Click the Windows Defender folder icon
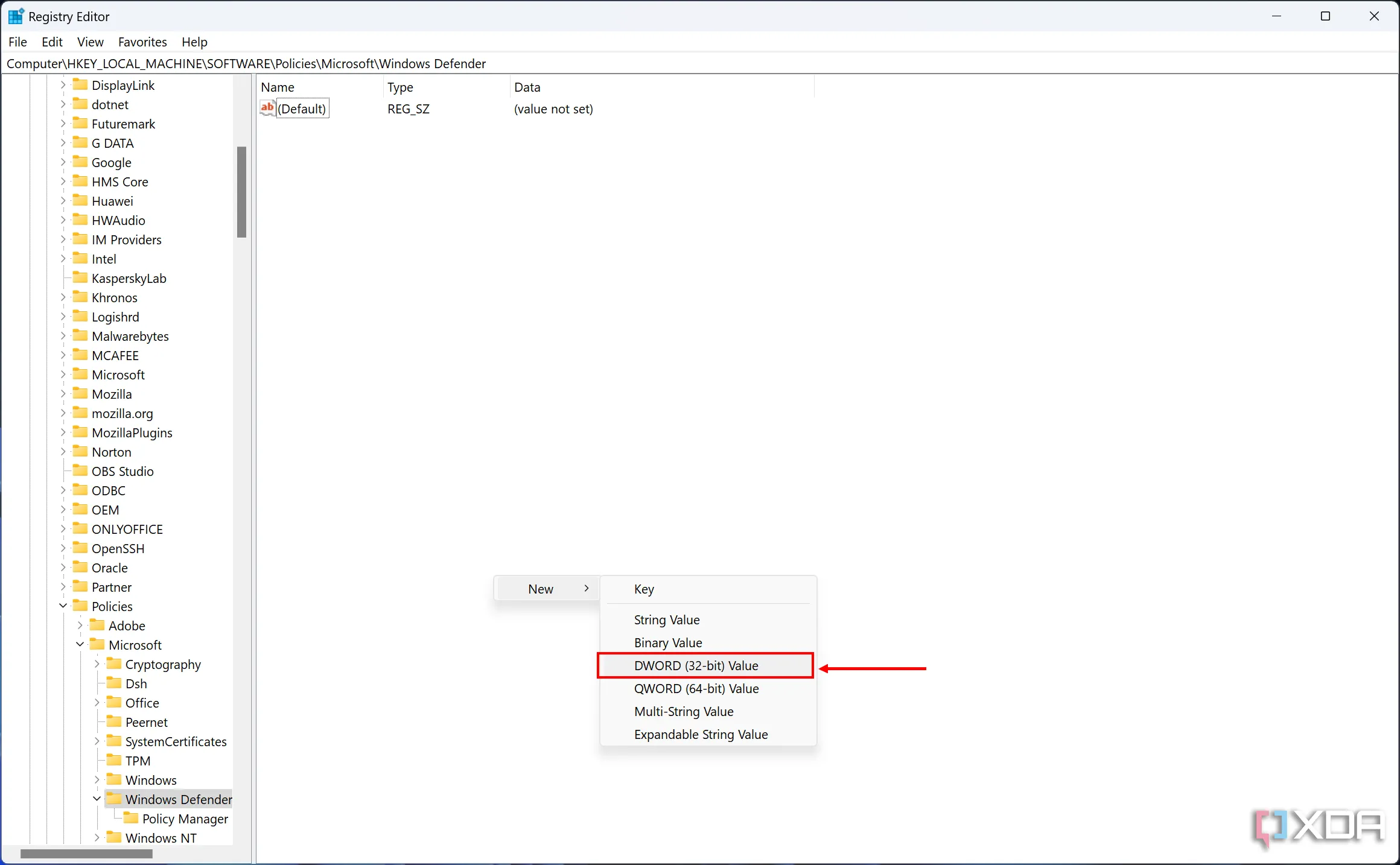The height and width of the screenshot is (865, 1400). 114,799
